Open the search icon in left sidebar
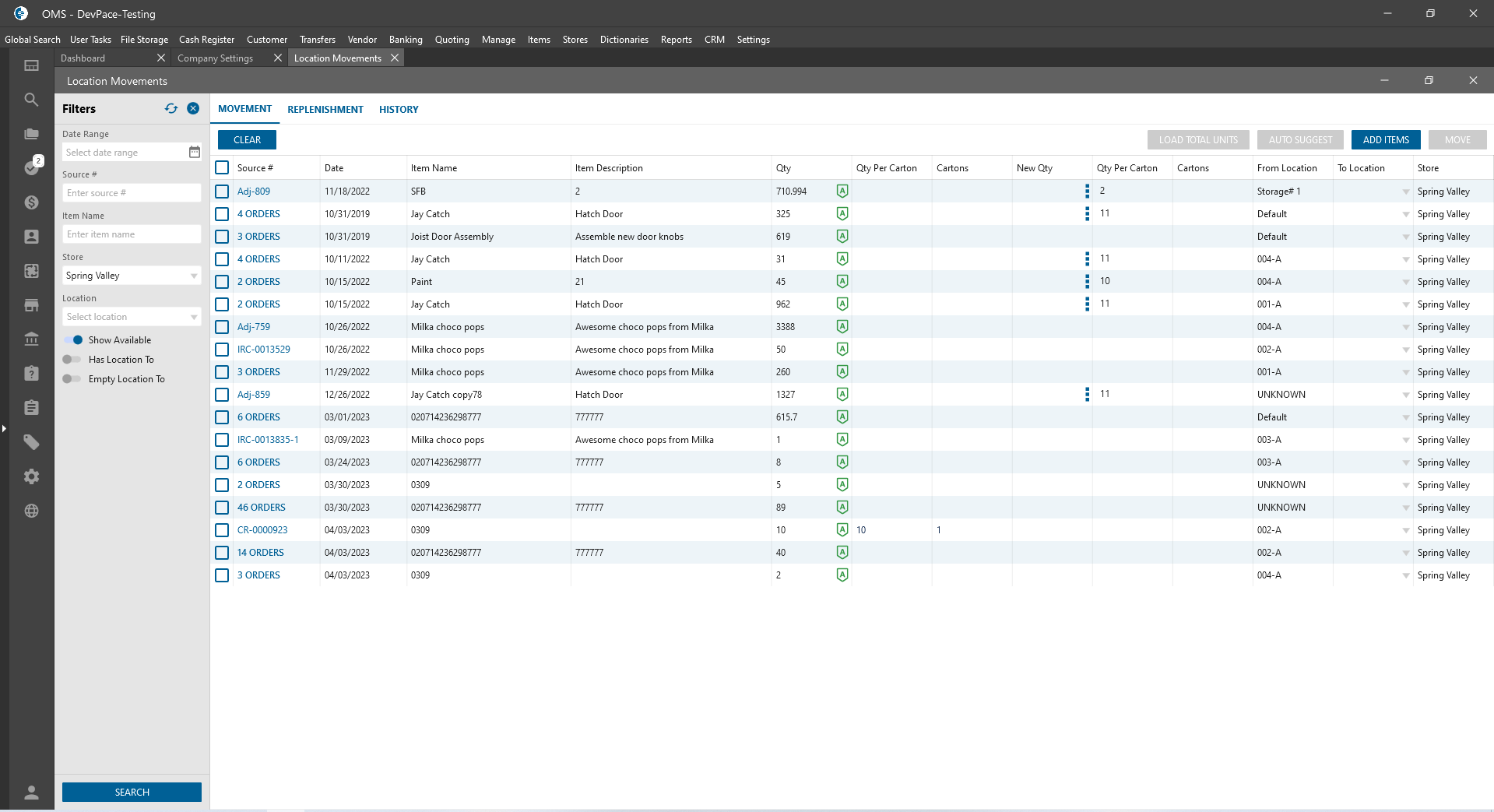This screenshot has width=1494, height=812. point(31,100)
